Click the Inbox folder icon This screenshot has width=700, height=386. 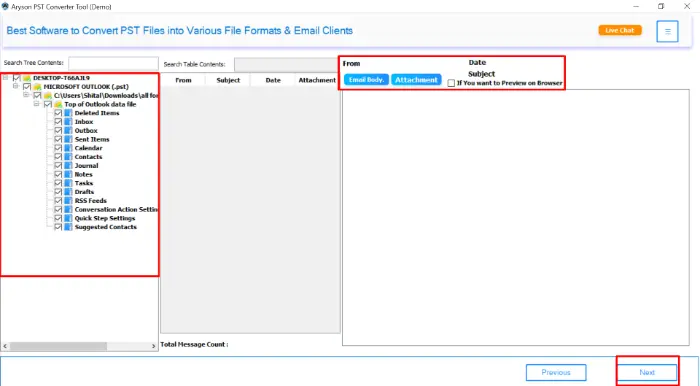pos(68,122)
